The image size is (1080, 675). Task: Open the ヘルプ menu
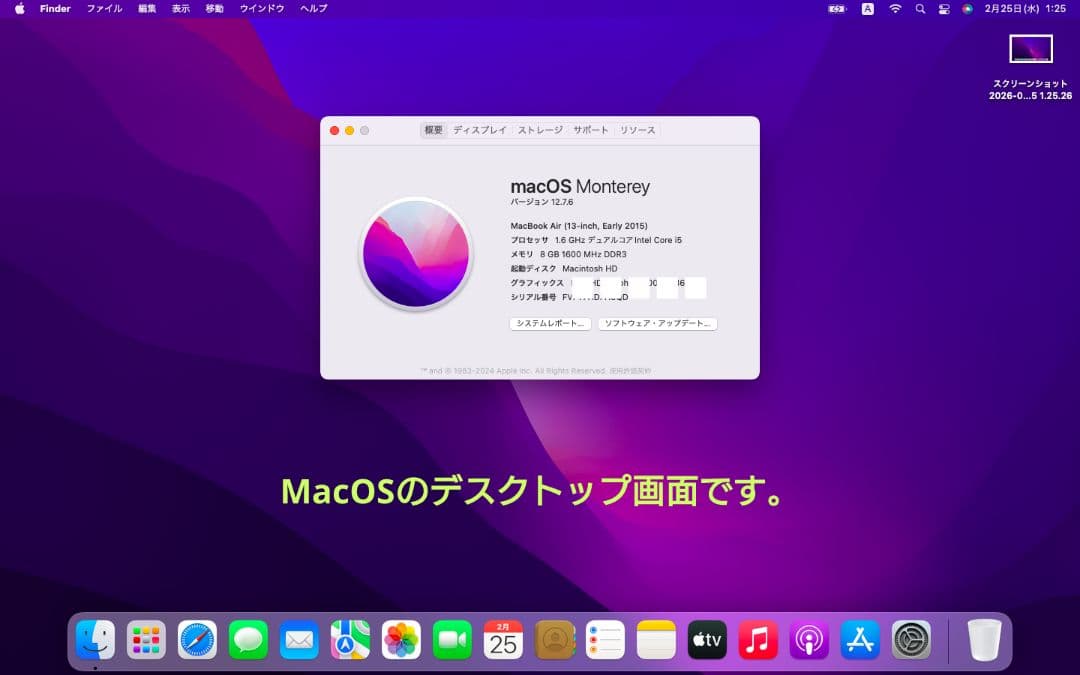313,8
